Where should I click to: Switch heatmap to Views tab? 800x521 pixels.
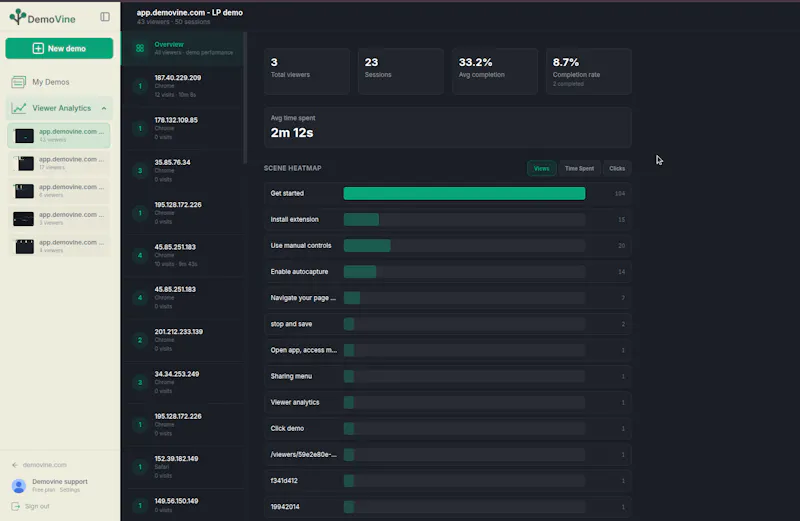(541, 168)
